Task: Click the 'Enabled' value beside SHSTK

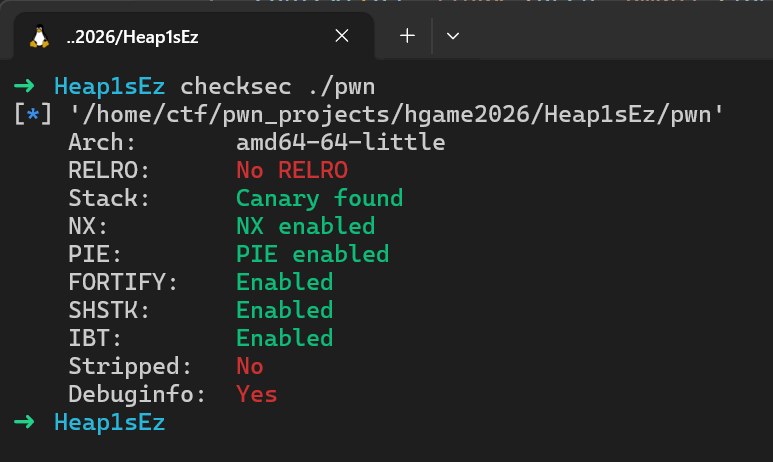Action: click(284, 309)
